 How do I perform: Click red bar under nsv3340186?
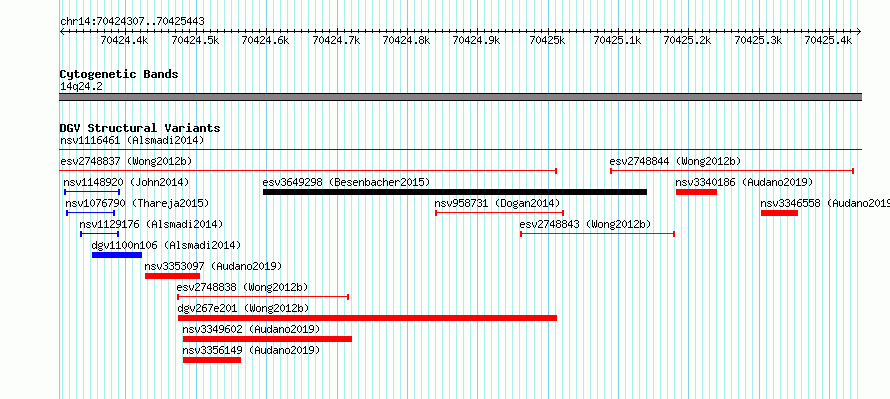(696, 192)
